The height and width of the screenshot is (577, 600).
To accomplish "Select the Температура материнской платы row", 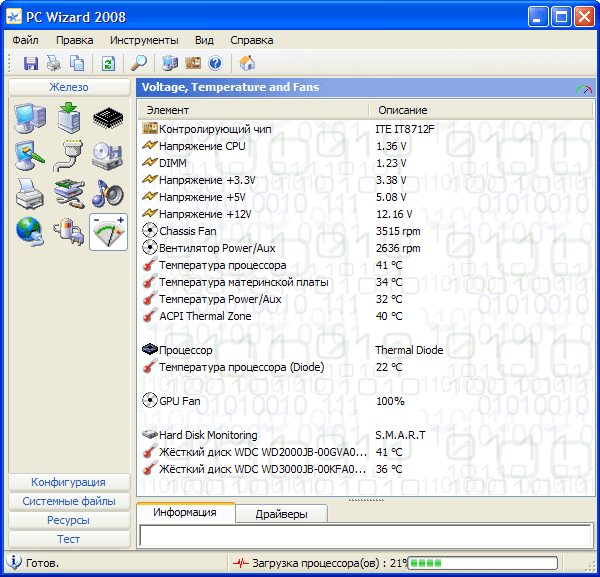I will coord(365,282).
